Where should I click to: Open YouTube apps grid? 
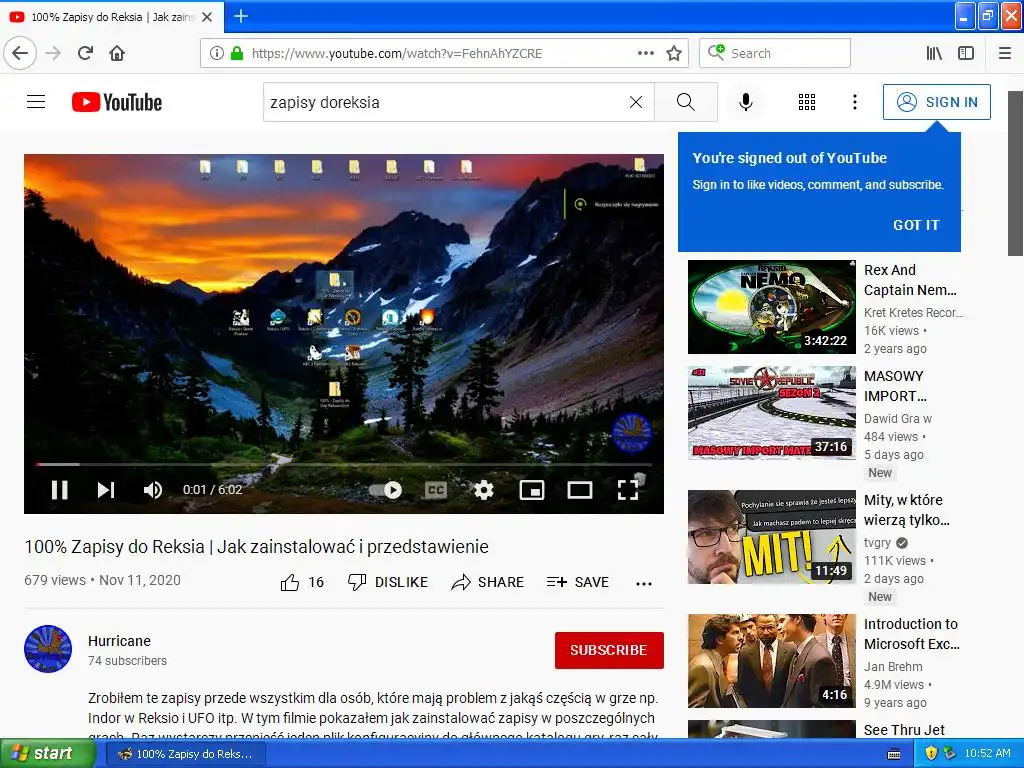click(807, 102)
